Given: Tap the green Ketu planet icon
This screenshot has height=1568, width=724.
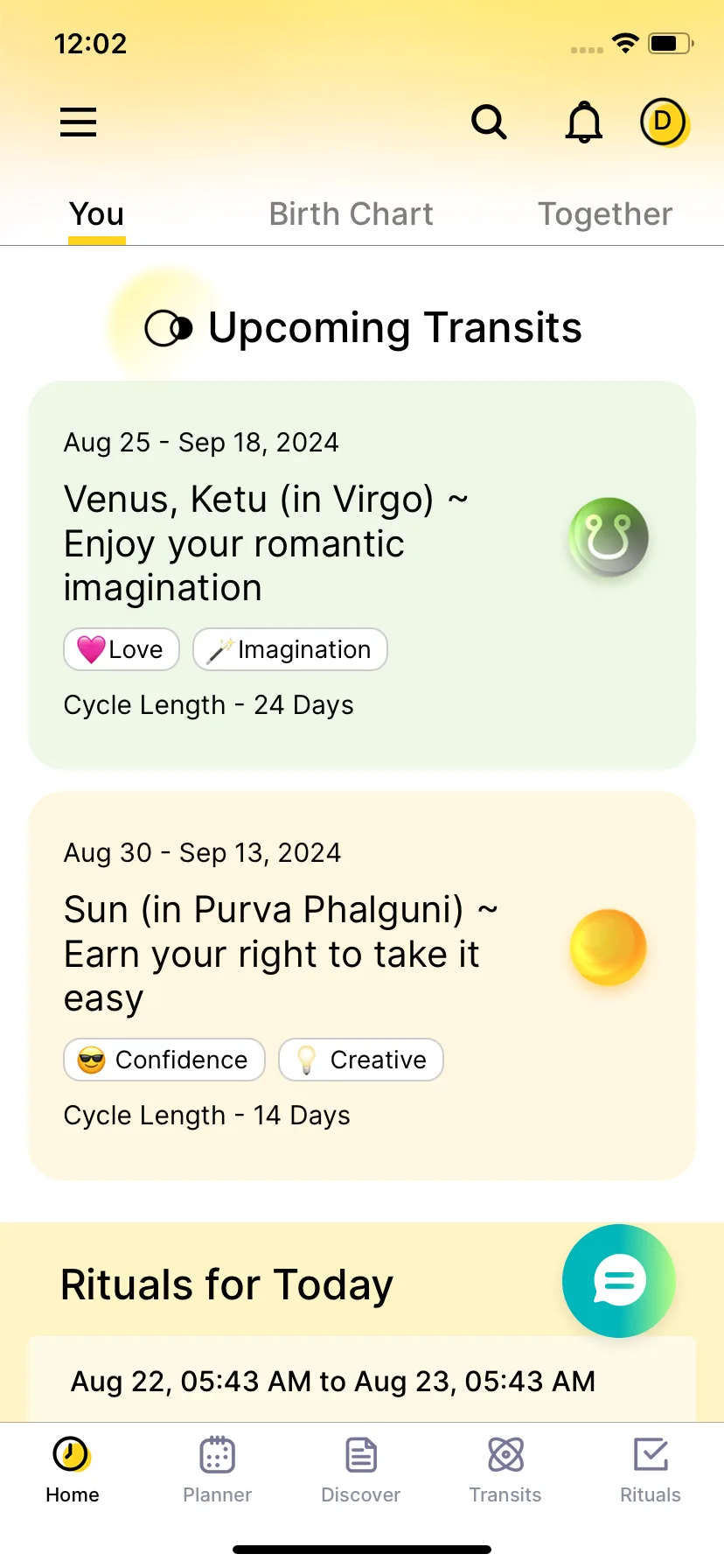Looking at the screenshot, I should pos(609,537).
